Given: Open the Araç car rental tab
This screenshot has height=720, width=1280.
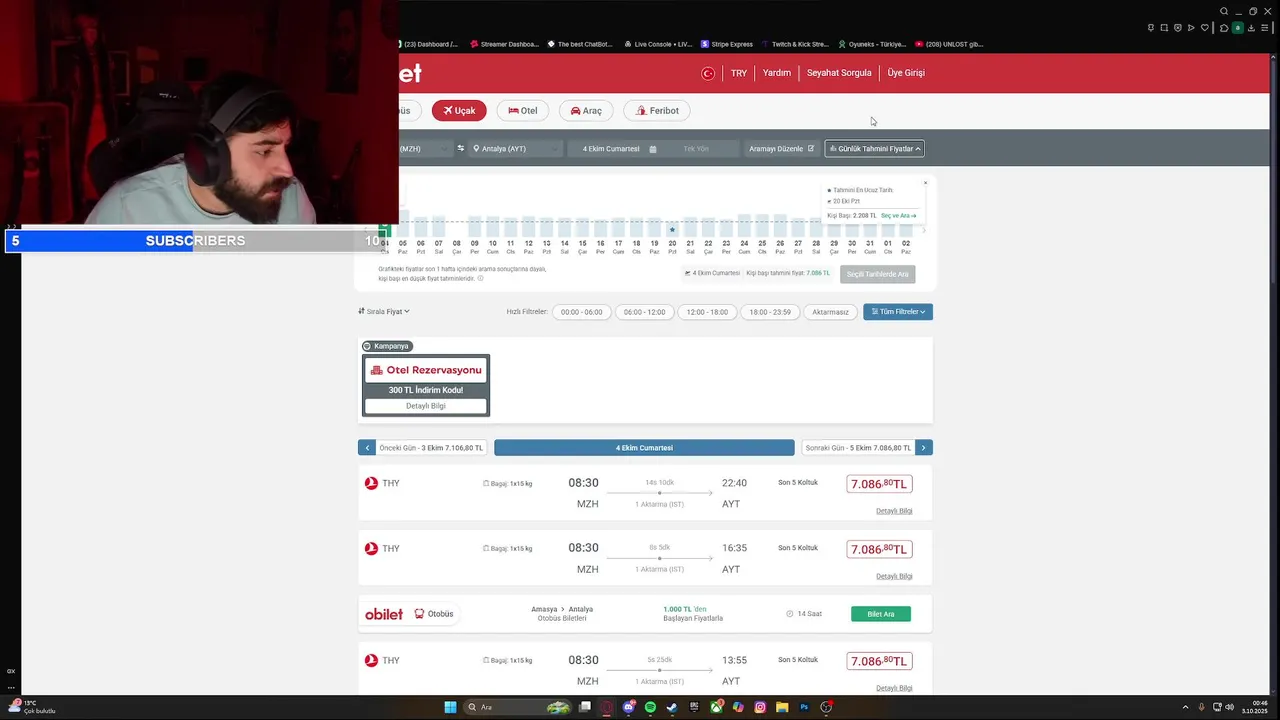Looking at the screenshot, I should point(586,111).
